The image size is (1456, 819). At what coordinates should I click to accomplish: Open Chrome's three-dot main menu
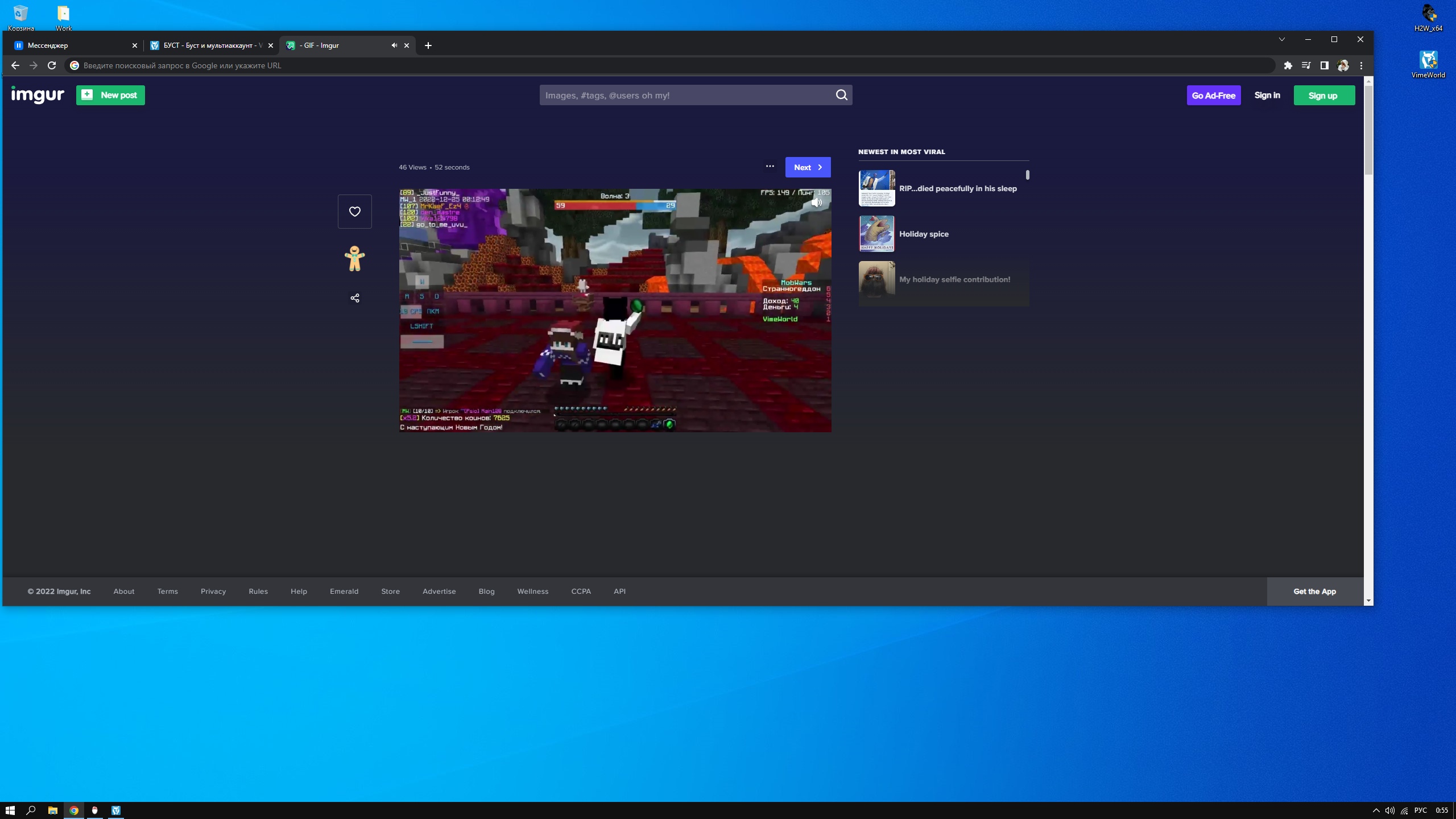pos(1361,65)
